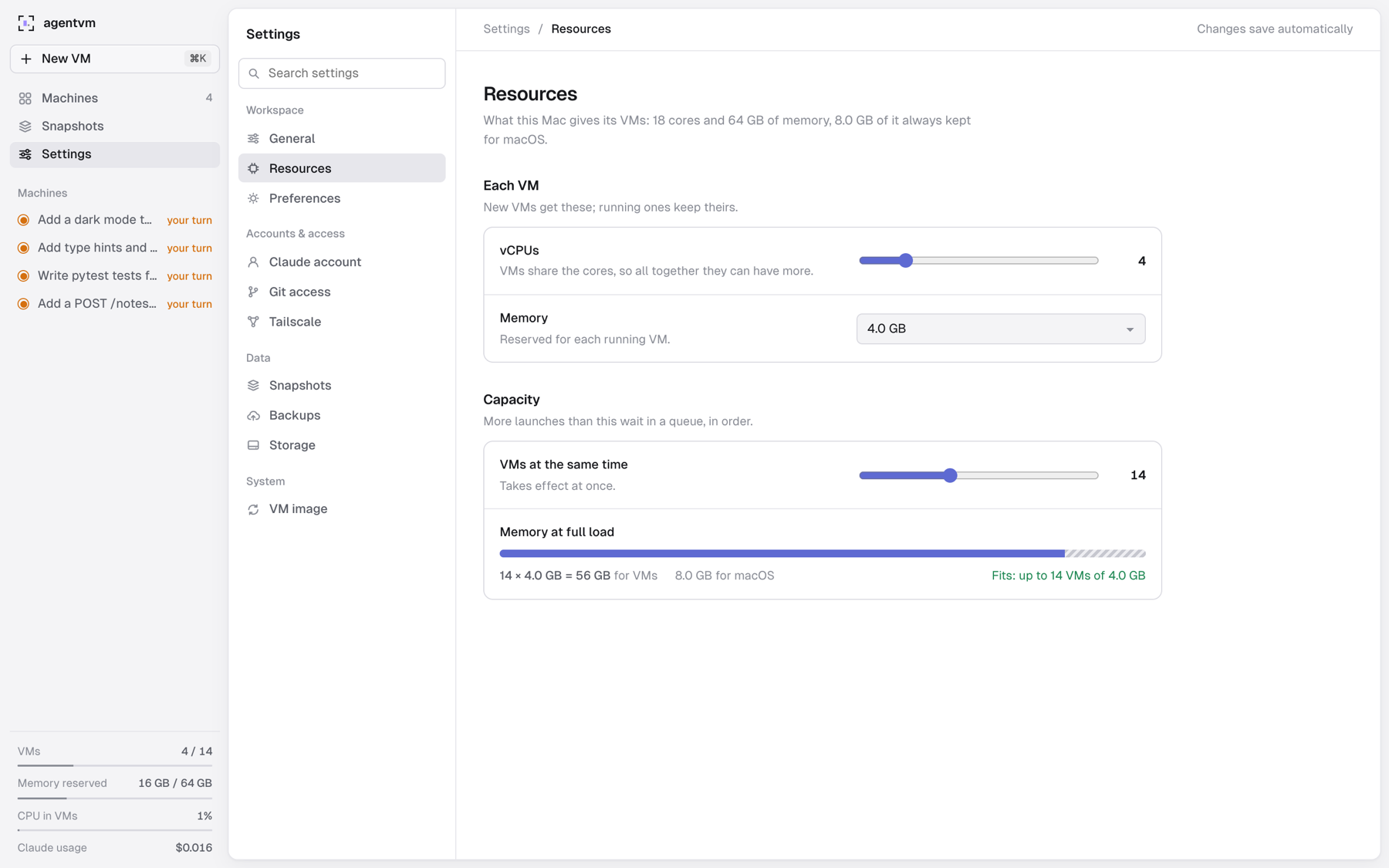Click the CPU in VMs '1%' value
The image size is (1389, 868).
204,816
